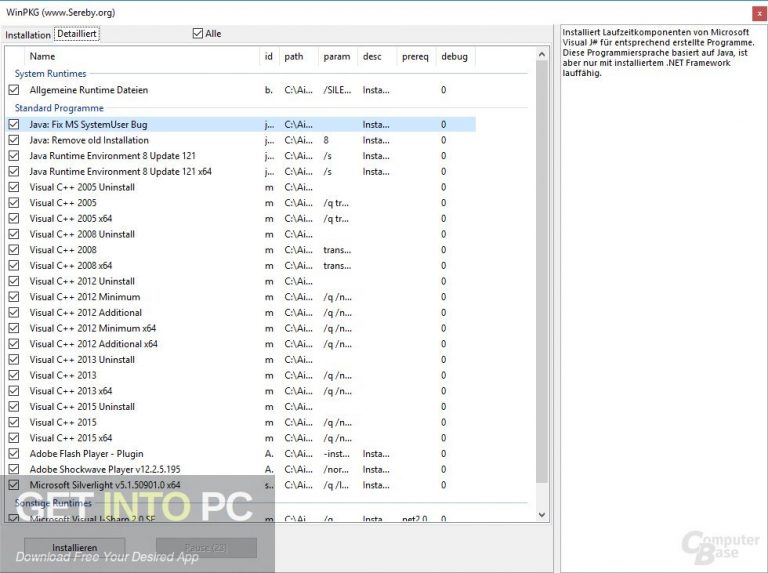The height and width of the screenshot is (573, 768).
Task: Click the desc column header
Action: [377, 56]
